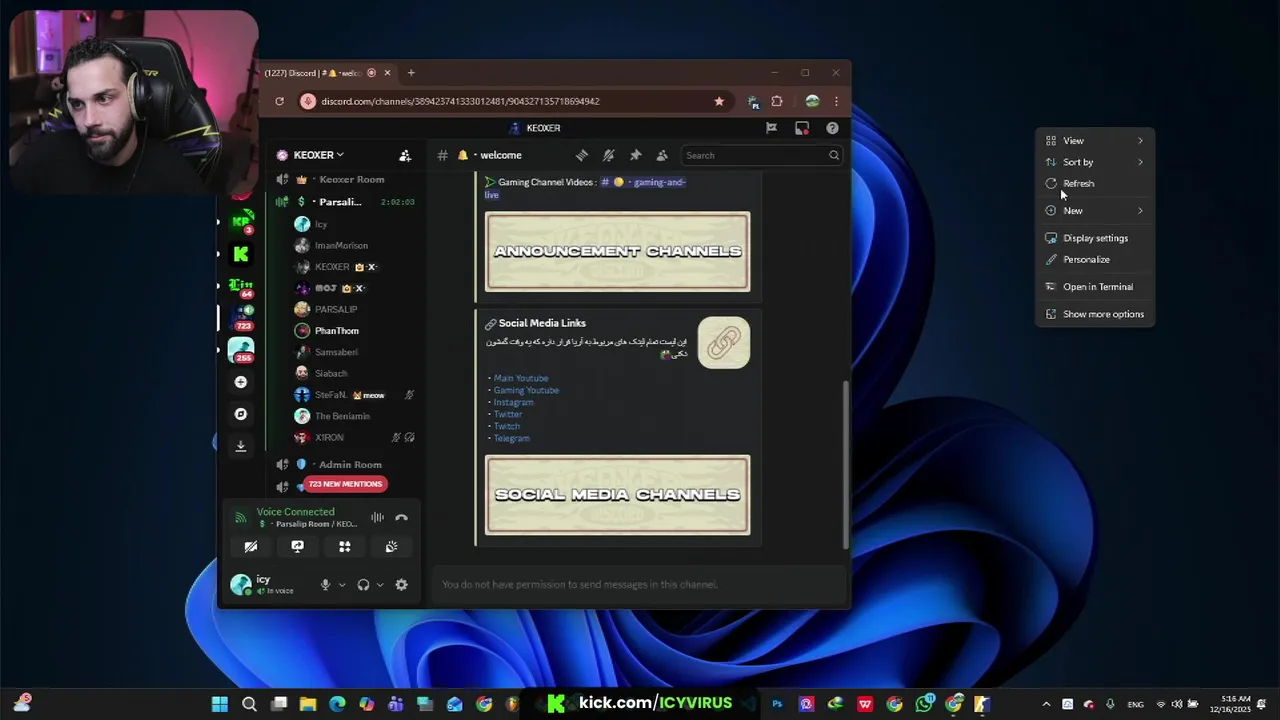Click the voice connection signal icon

(240, 517)
